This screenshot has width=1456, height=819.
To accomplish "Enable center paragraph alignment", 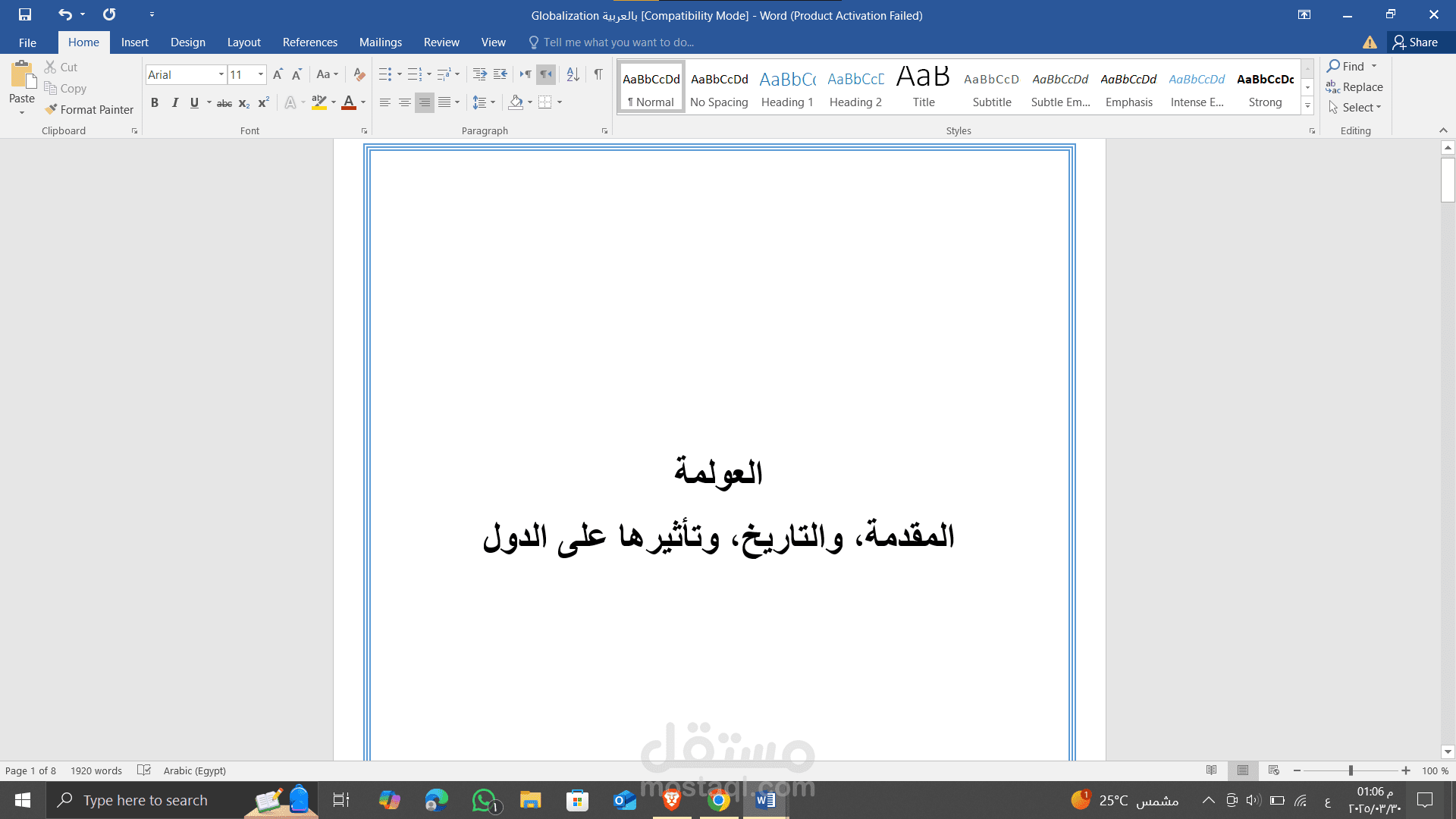I will (405, 102).
